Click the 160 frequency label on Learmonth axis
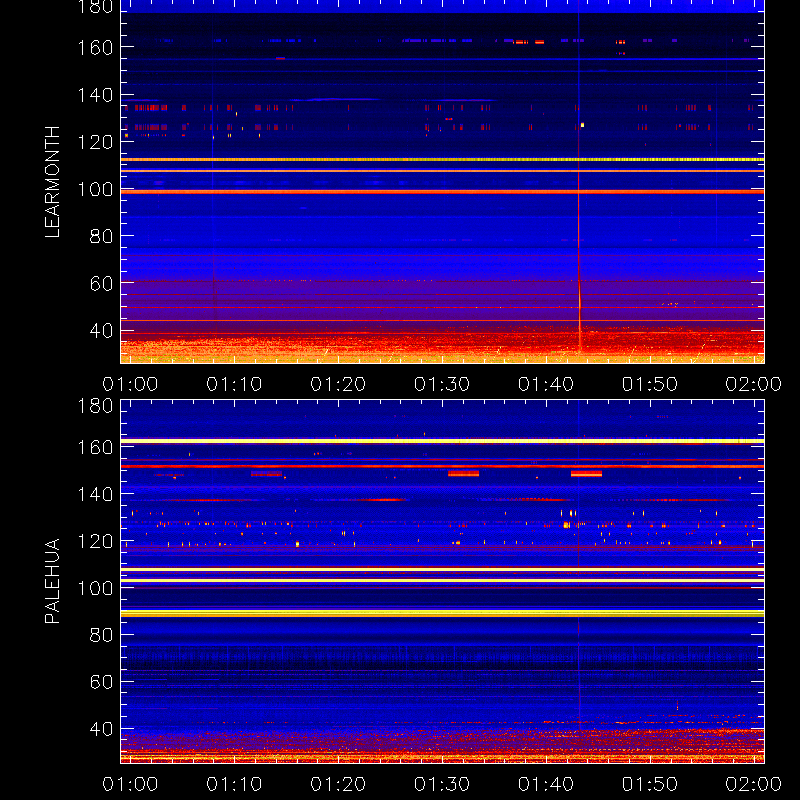The width and height of the screenshot is (800, 800). click(95, 48)
